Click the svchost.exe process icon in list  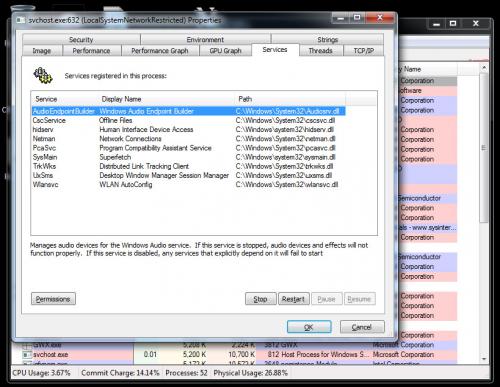click(x=27, y=355)
